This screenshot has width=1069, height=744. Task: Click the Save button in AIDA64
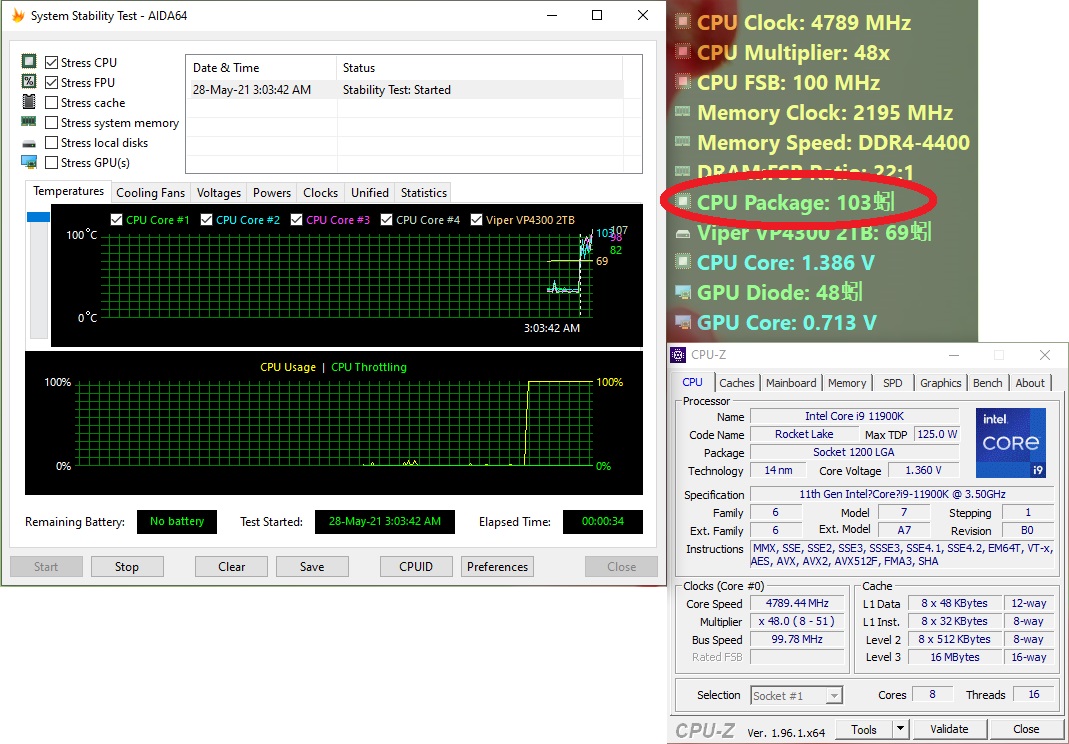(312, 567)
